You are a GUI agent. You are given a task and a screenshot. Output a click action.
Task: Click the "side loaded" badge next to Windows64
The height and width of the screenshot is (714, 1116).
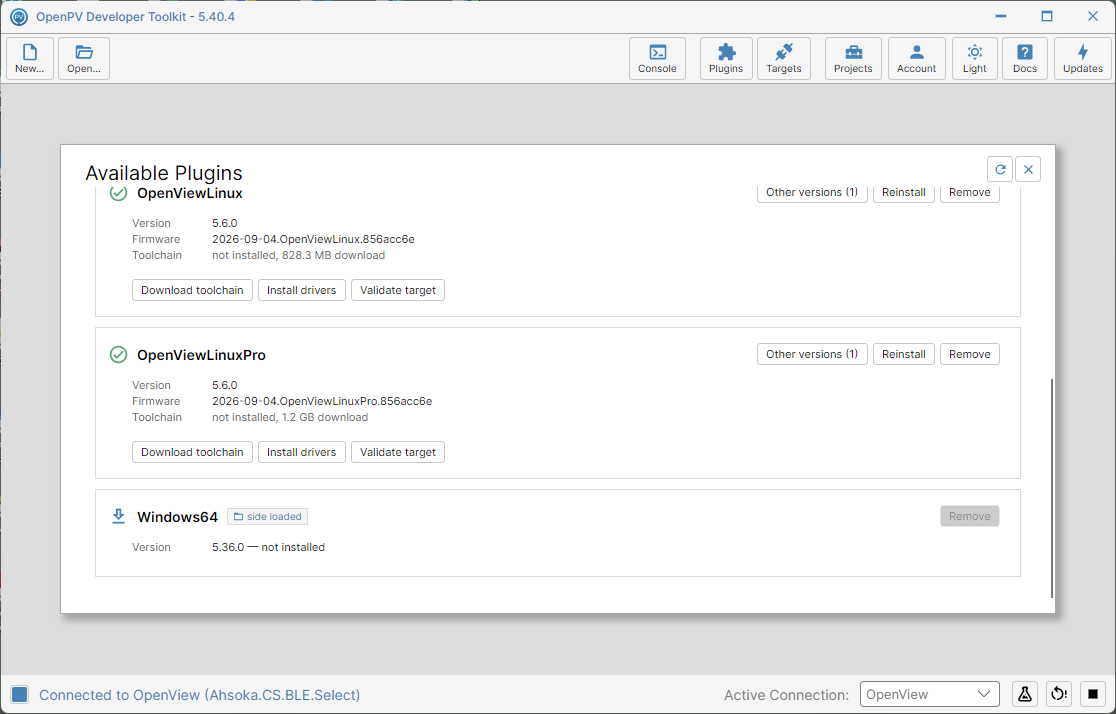268,516
